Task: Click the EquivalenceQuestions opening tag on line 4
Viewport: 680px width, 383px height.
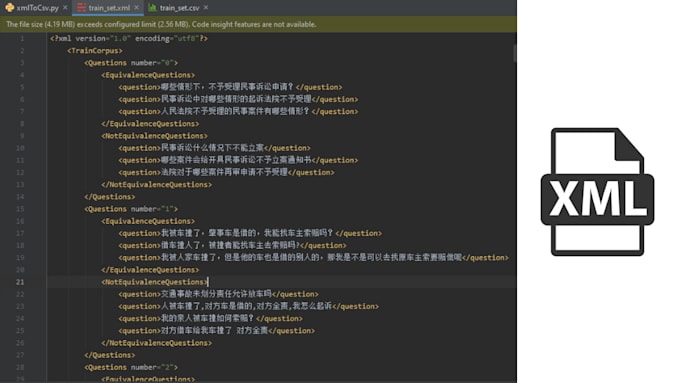Action: 148,75
